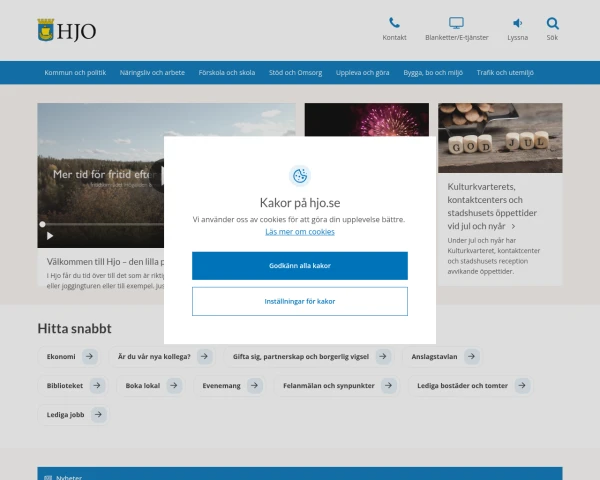Screen dimensions: 600x480
Task: Click Välkommen till Hjo video heading
Action: coord(105,262)
